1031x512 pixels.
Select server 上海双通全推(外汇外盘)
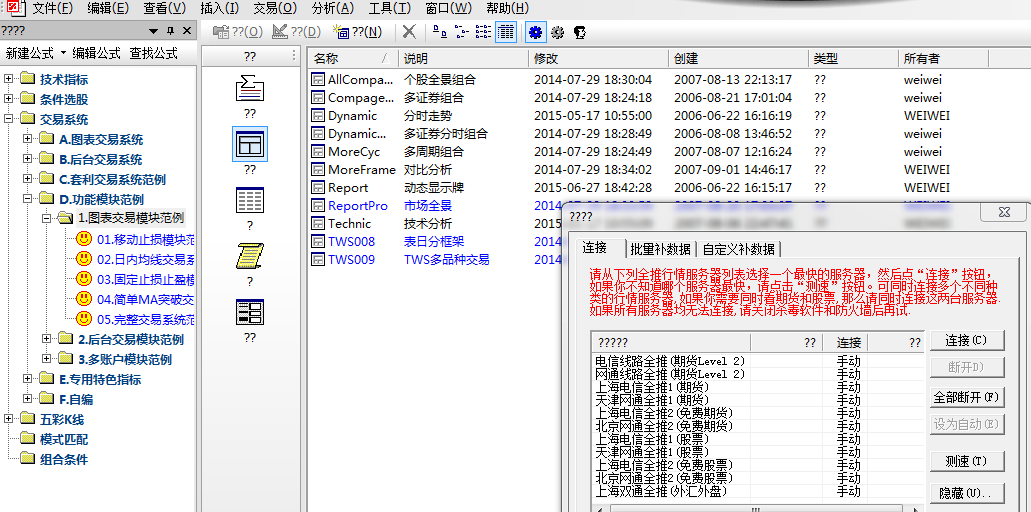pyautogui.click(x=661, y=491)
